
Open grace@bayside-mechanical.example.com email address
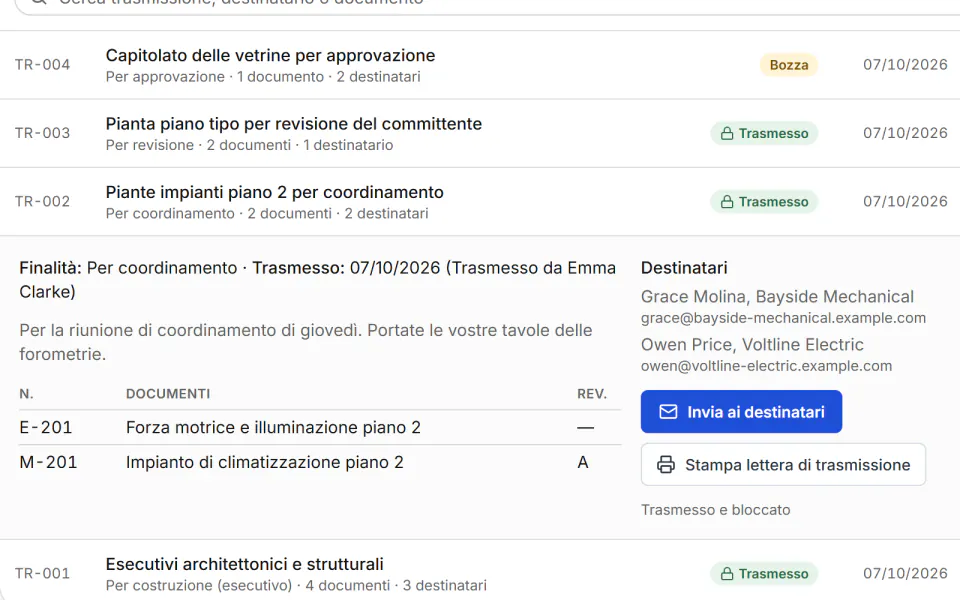[783, 318]
